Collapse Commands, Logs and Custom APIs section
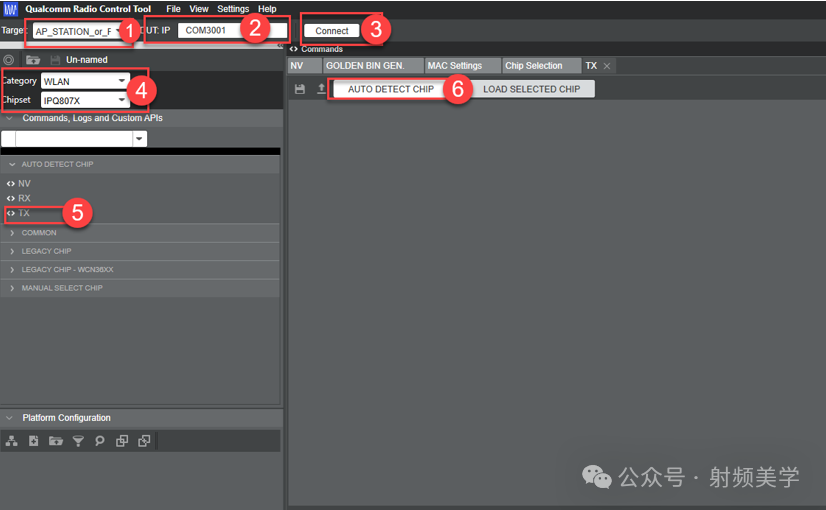The height and width of the screenshot is (510, 826). coord(9,118)
